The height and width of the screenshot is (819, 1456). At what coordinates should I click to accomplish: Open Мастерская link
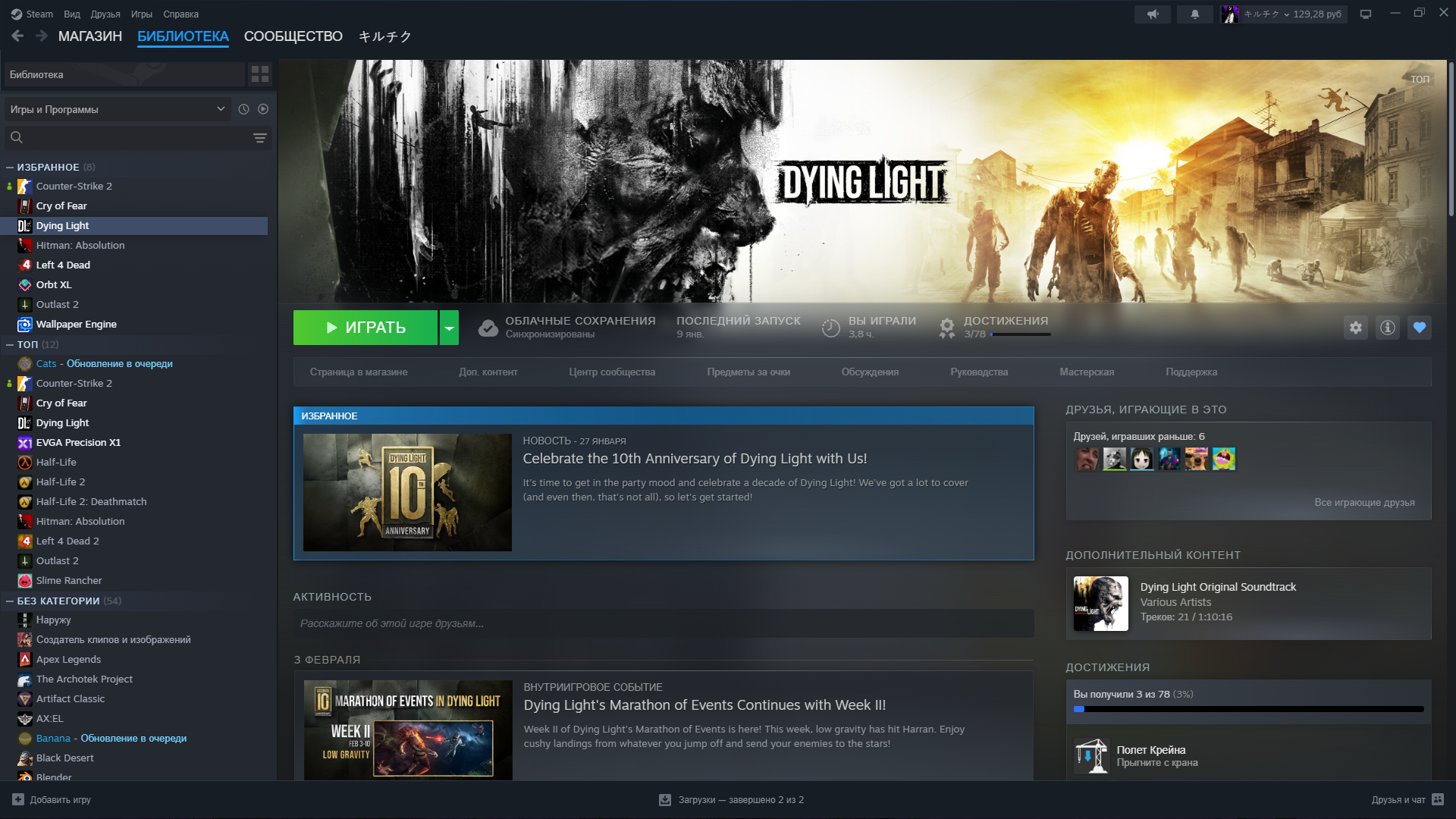[x=1087, y=372]
